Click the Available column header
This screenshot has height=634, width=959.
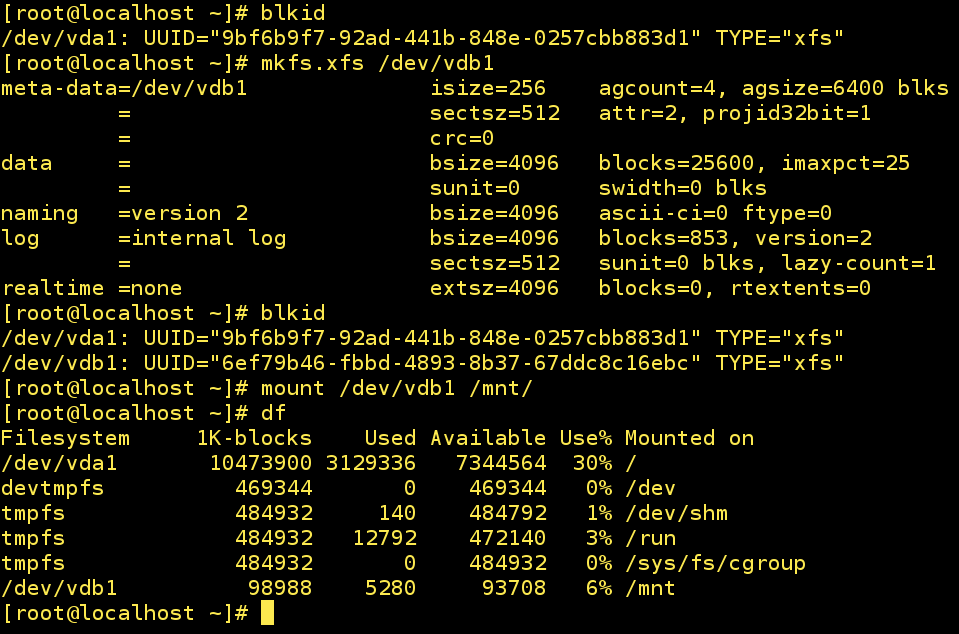pos(488,438)
